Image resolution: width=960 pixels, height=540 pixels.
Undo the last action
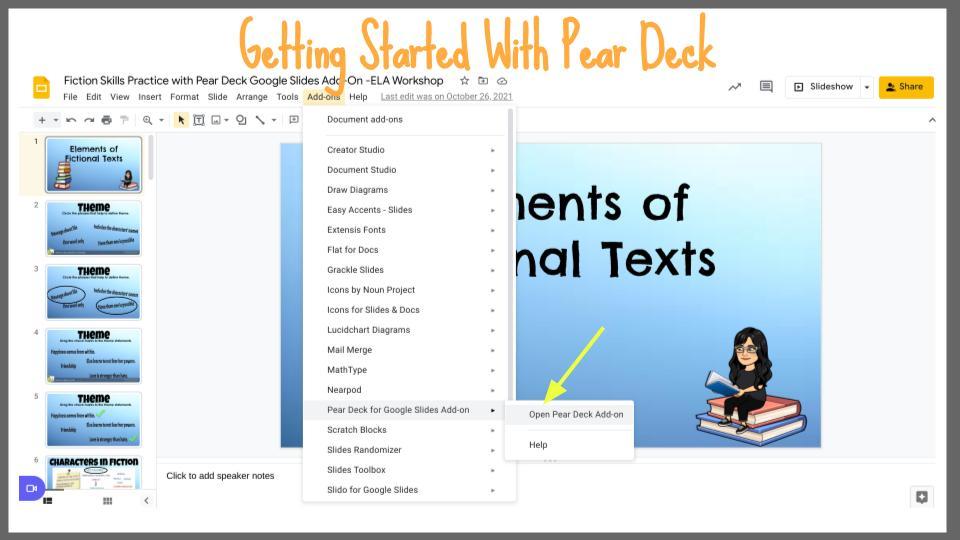tap(71, 120)
